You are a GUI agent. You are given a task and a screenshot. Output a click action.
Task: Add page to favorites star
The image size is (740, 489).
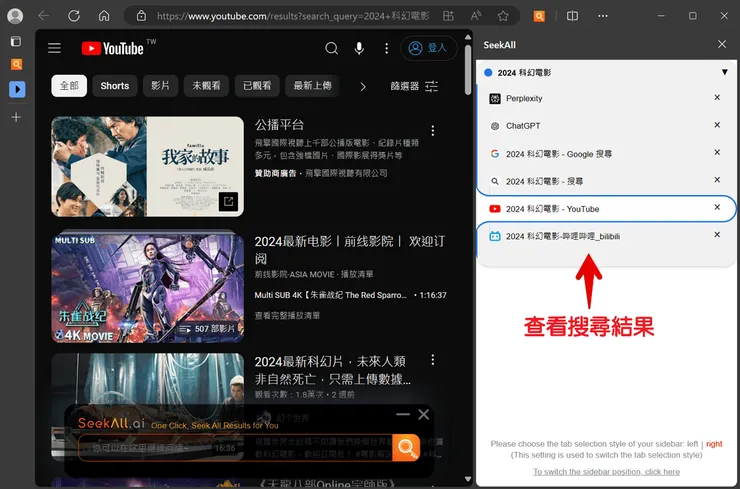[x=503, y=16]
